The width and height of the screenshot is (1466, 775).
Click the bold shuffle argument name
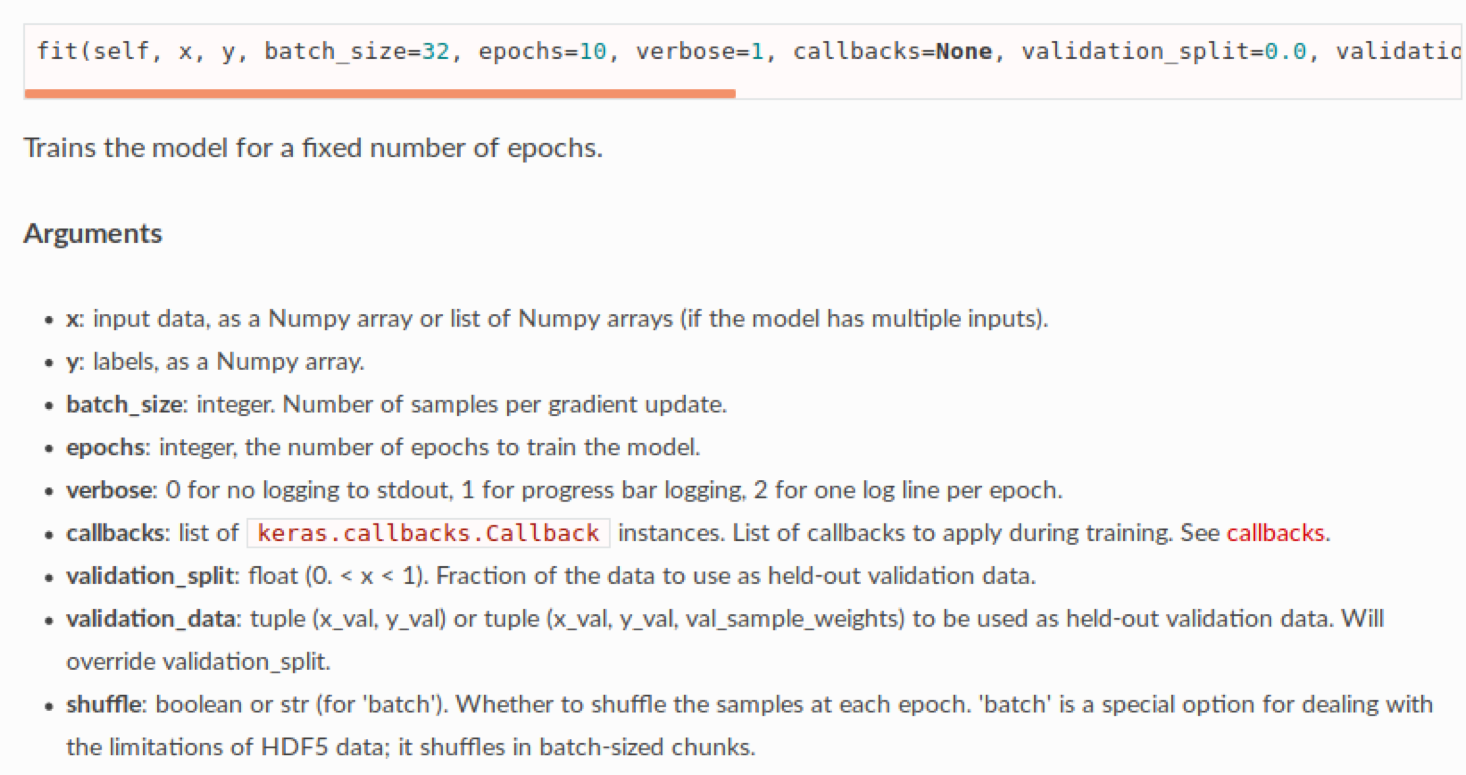coord(103,704)
